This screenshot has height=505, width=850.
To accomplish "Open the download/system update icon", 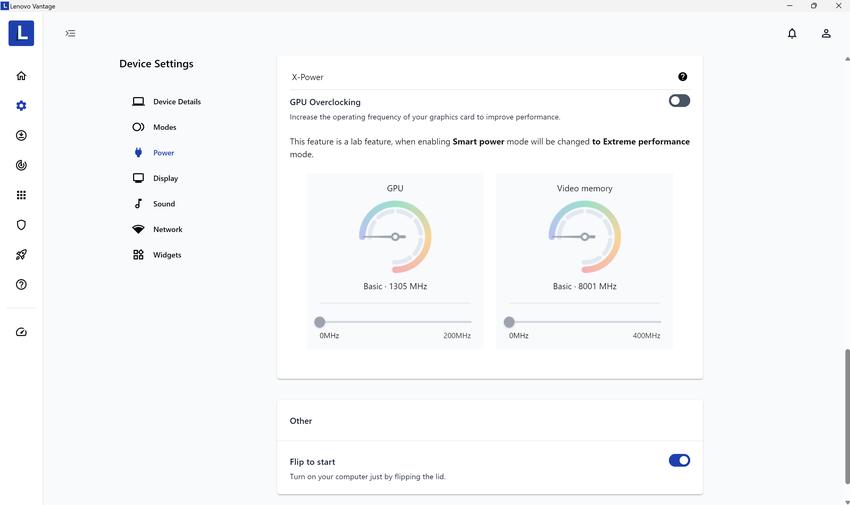I will [x=21, y=136].
